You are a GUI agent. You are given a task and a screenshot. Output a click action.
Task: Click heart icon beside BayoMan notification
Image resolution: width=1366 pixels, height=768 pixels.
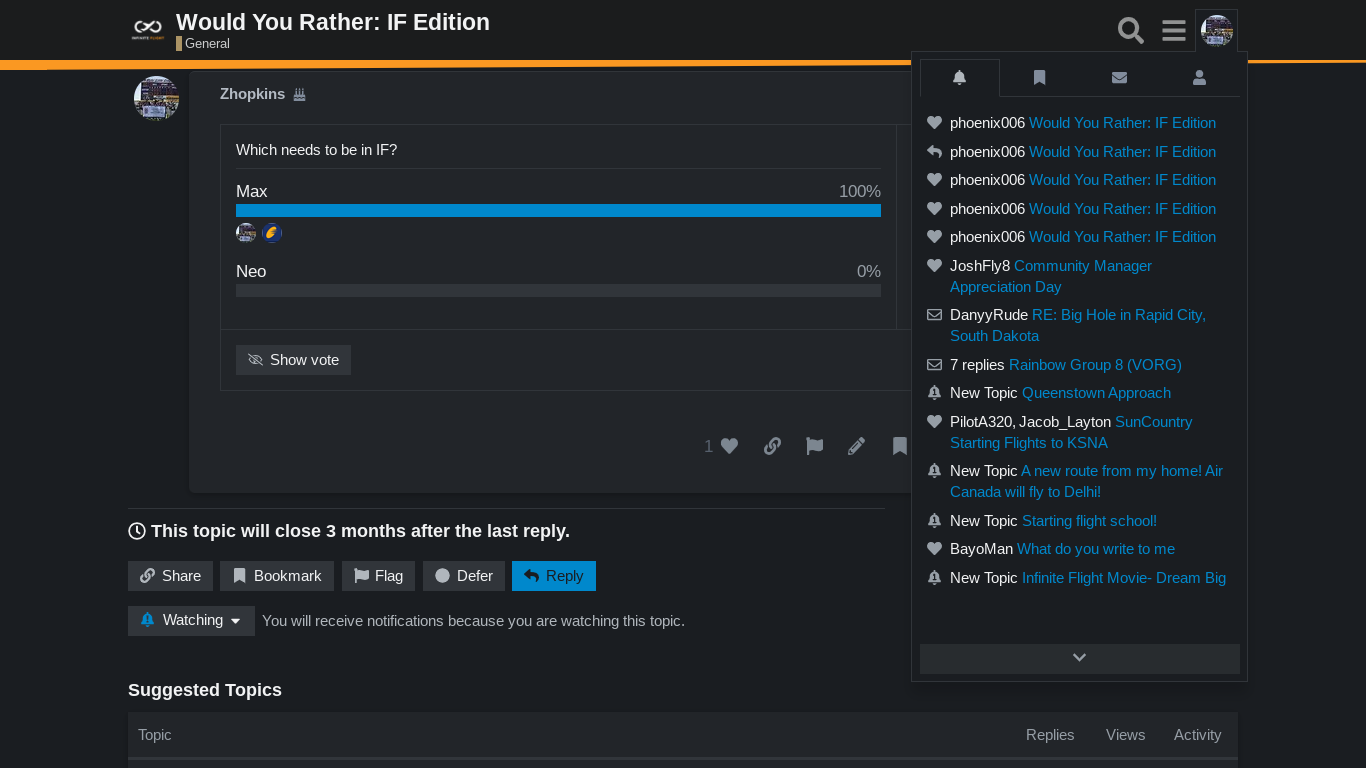pos(934,549)
